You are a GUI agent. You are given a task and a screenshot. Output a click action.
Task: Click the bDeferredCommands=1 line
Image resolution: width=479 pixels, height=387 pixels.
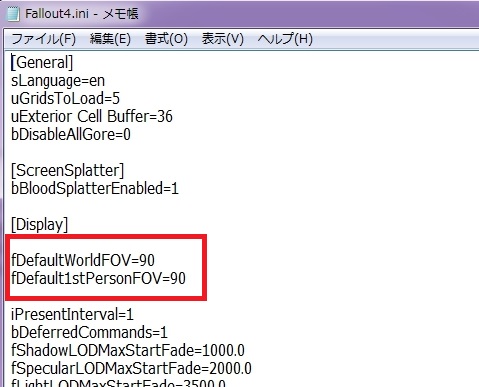(89, 332)
